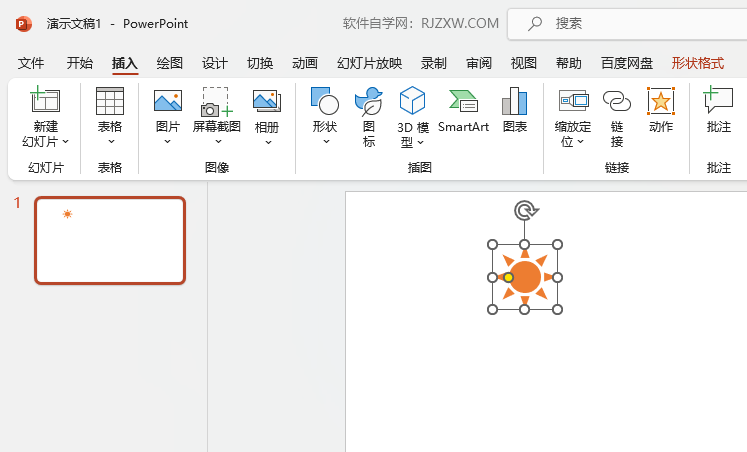Switch to the Transitions tab
The image size is (747, 452).
pos(260,63)
